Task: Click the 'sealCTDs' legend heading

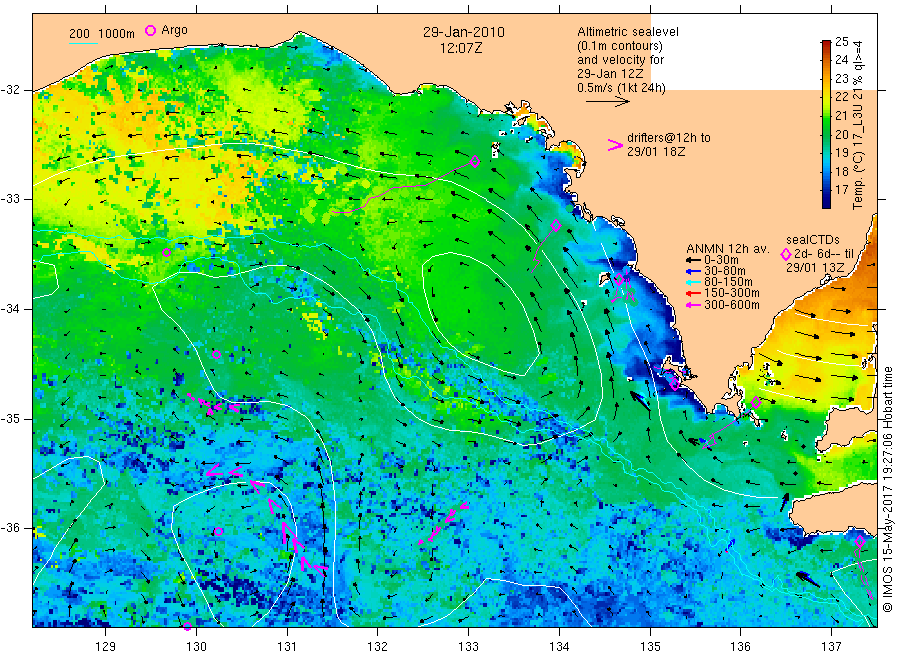Action: [x=813, y=240]
